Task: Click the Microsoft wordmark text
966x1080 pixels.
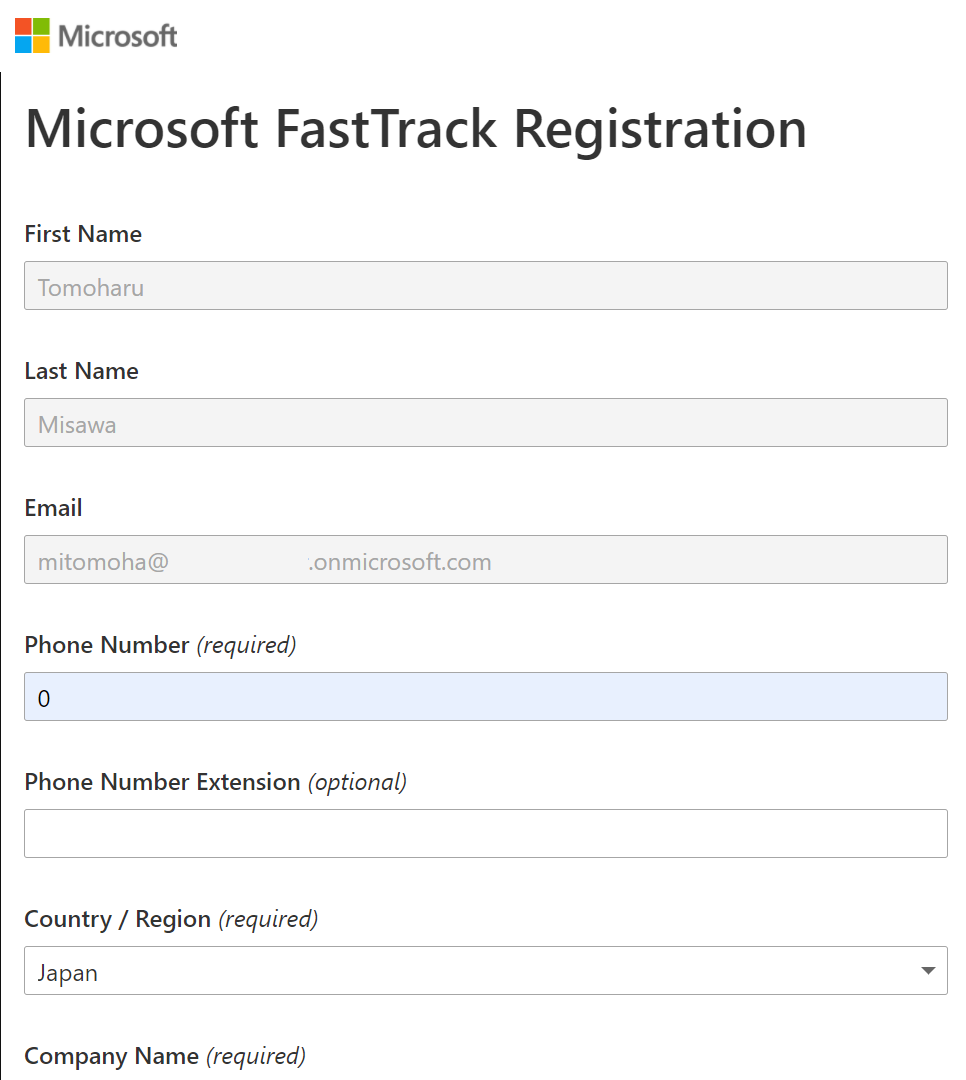Action: 118,36
